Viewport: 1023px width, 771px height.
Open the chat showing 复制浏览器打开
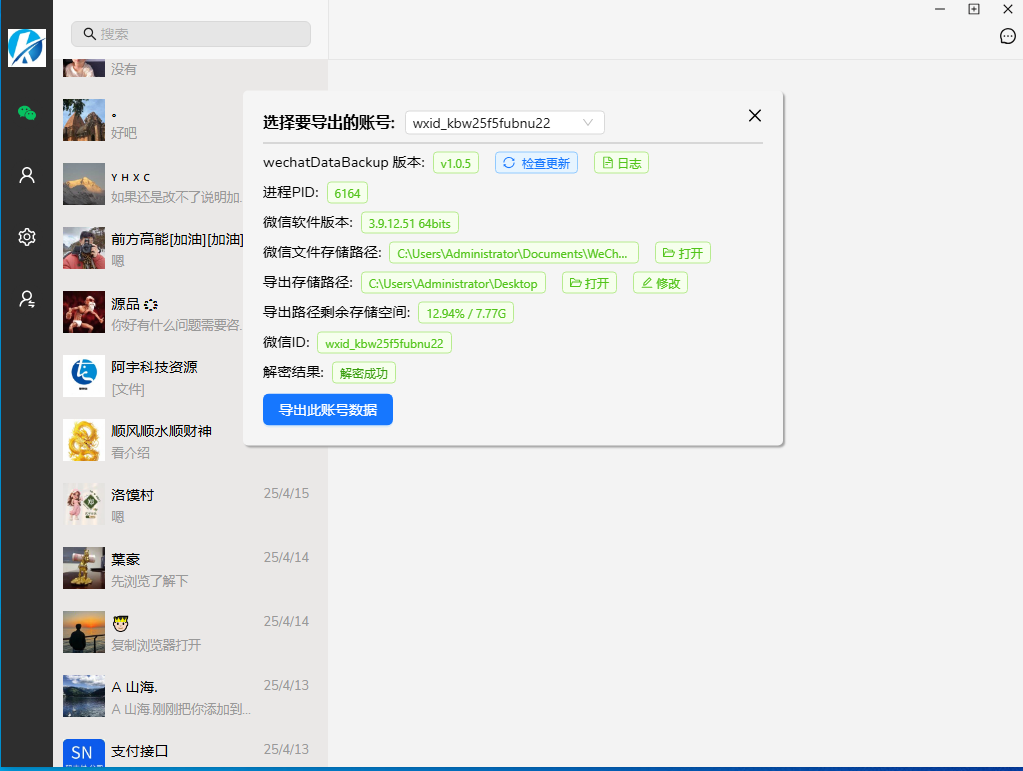pos(191,632)
